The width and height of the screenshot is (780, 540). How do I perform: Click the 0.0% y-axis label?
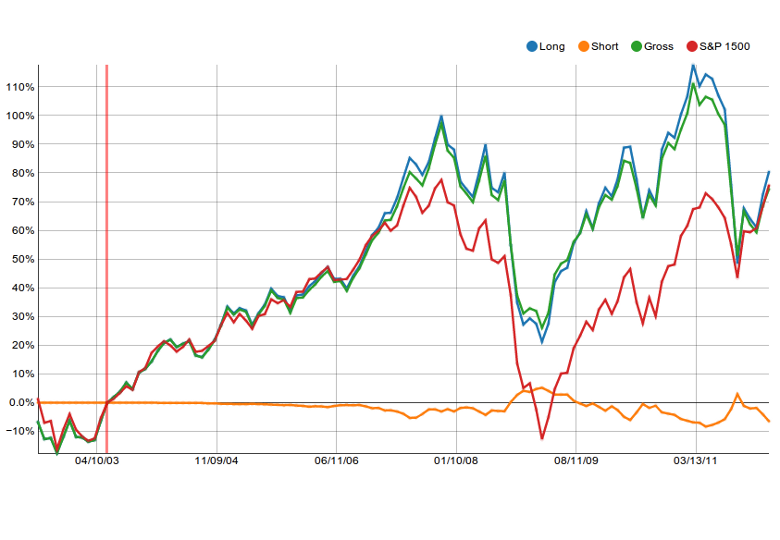[x=22, y=403]
